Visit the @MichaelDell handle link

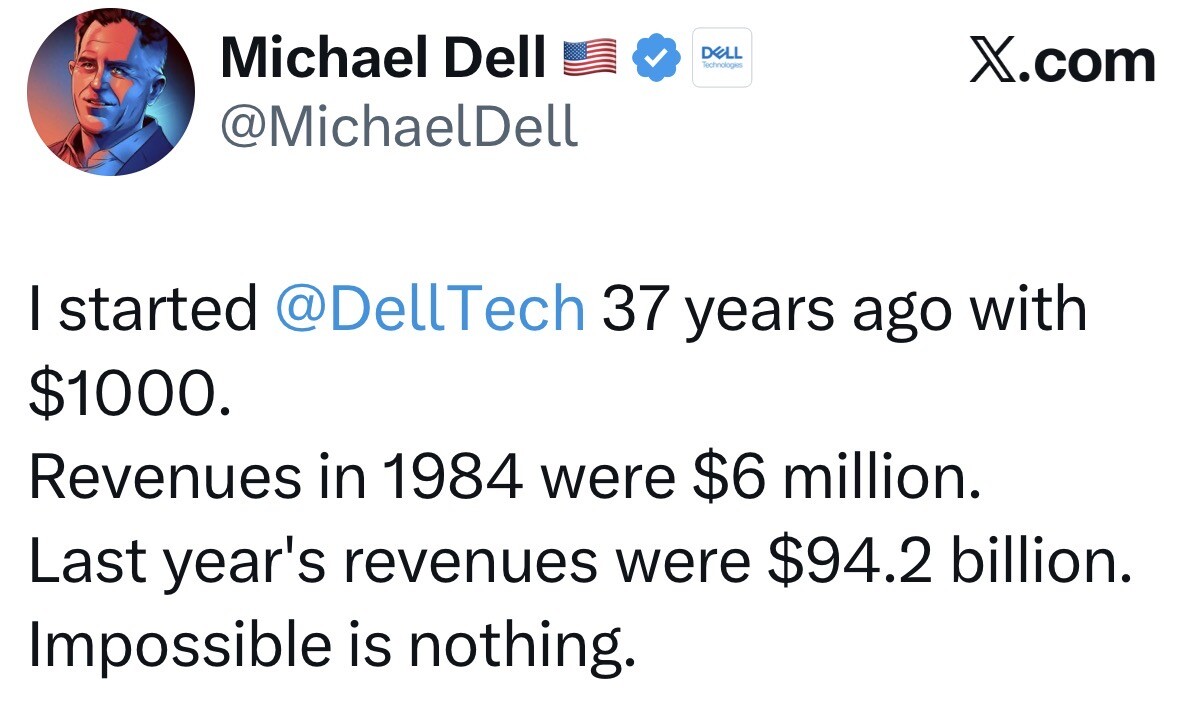399,125
